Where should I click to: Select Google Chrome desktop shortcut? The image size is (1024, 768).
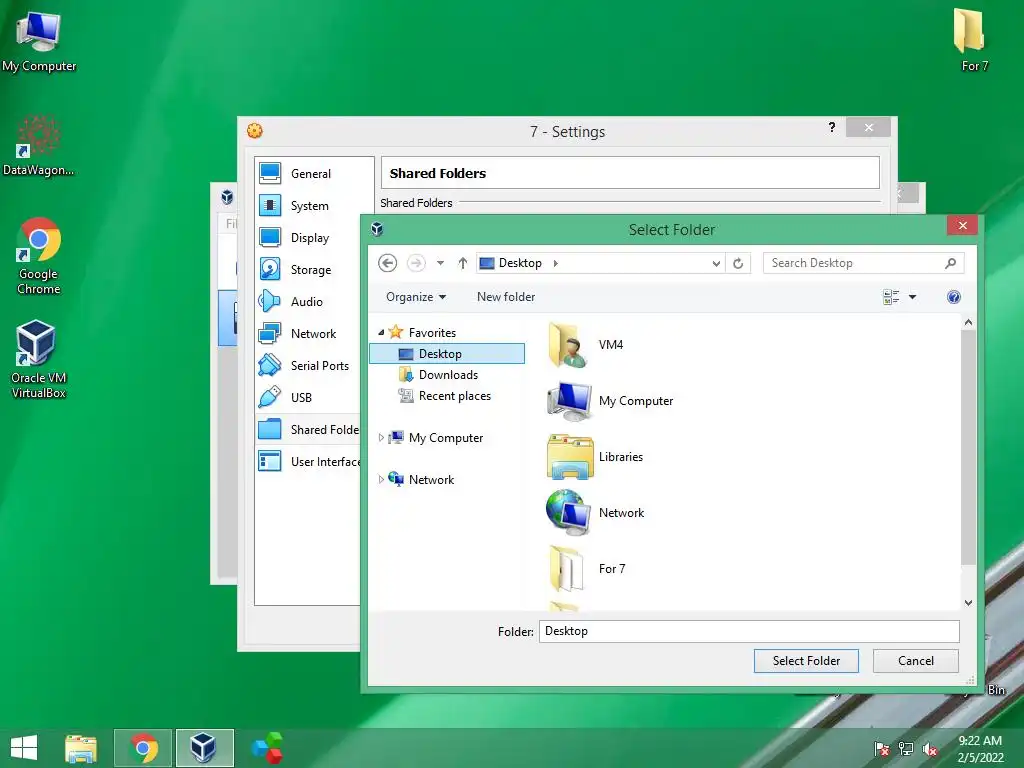tap(38, 256)
